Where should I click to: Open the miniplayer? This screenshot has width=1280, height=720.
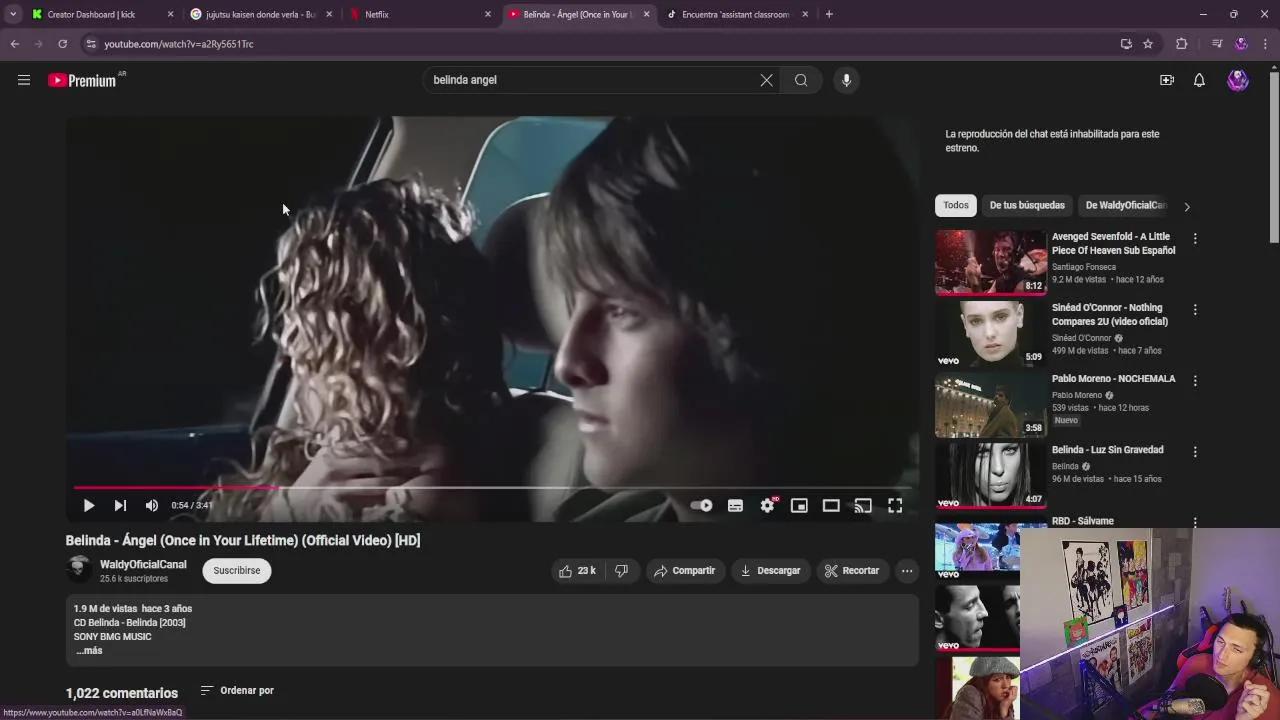point(799,506)
